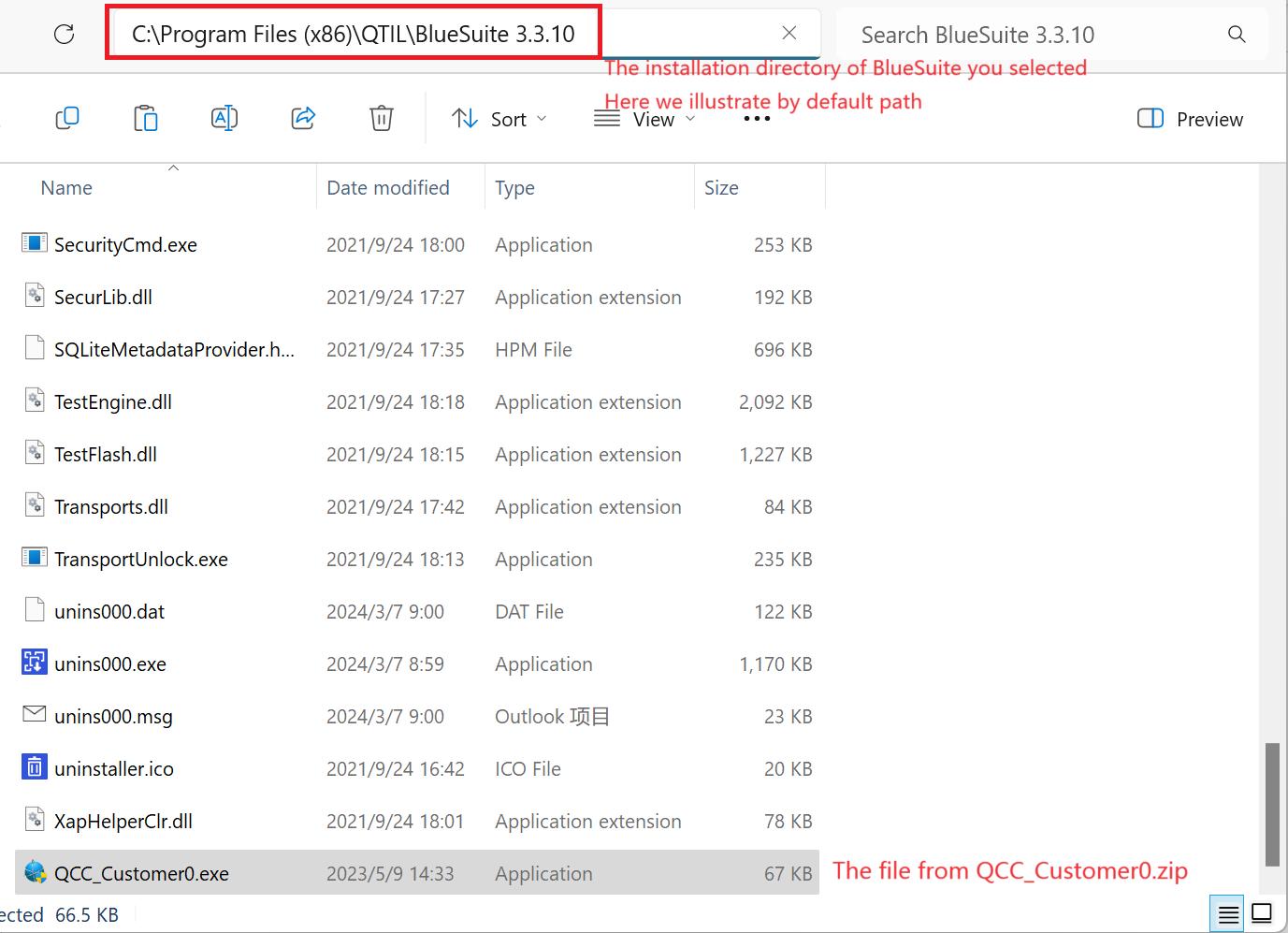Share the selected file via toolbar icon
1288x933 pixels.
[x=303, y=119]
